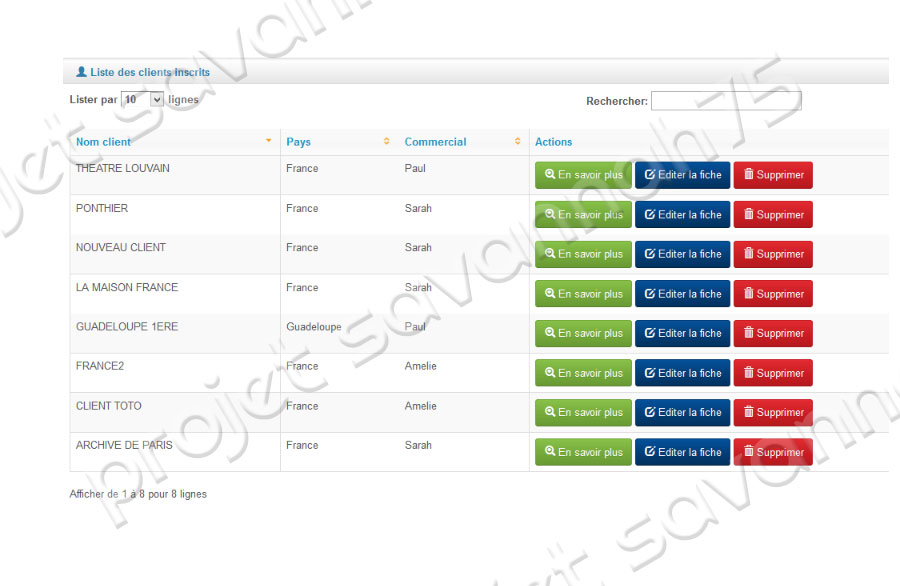Click trash icon in NOUVEAU CLIENT row
The image size is (900, 586).
[749, 254]
